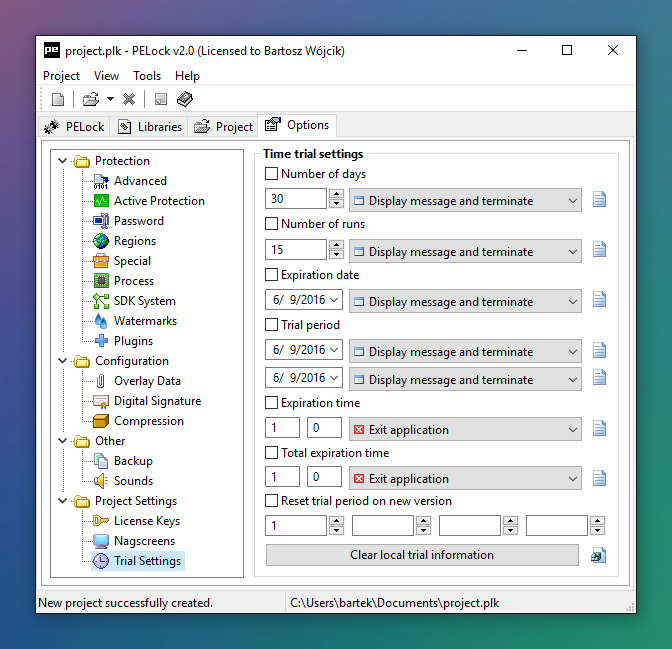Select Trial Settings tree item
672x649 pixels.
pos(138,561)
